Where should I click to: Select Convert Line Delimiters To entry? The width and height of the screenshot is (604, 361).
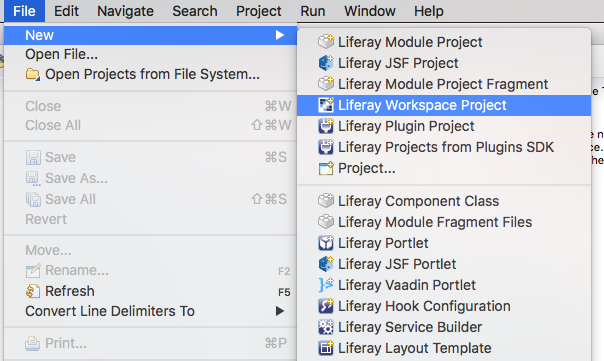coord(151,311)
